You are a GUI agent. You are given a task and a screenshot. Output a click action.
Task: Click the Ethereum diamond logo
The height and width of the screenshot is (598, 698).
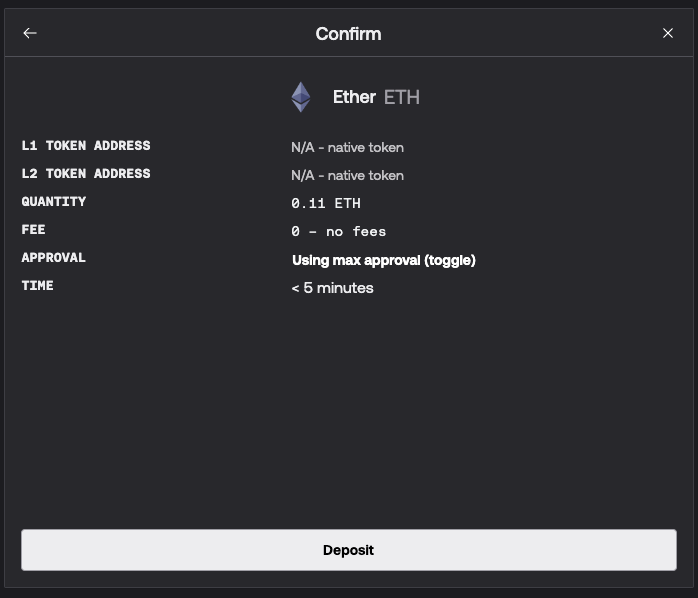[301, 97]
